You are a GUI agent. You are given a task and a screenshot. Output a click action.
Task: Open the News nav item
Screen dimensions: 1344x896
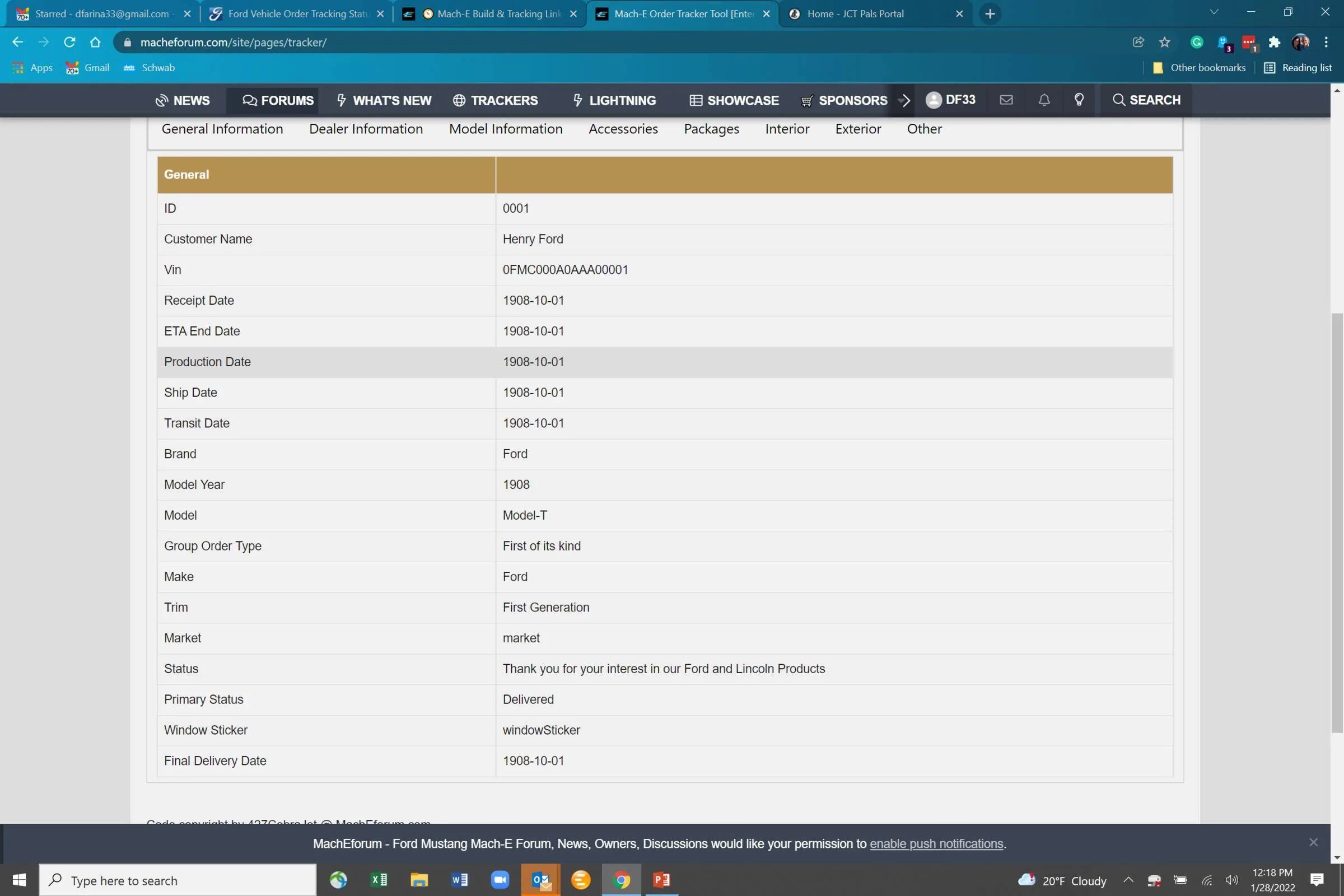pyautogui.click(x=183, y=101)
